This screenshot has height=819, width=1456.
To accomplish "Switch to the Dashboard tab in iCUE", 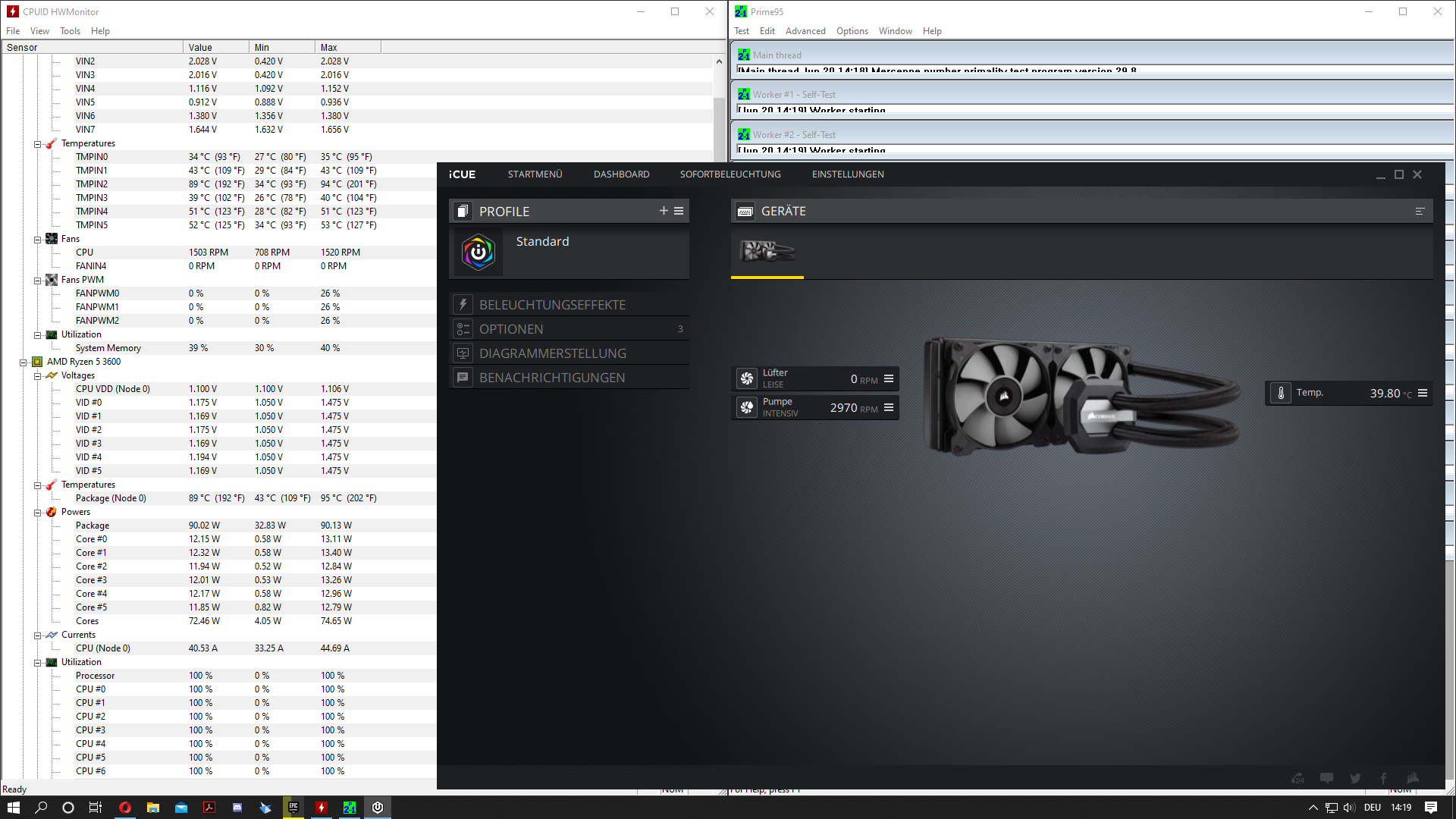I will [621, 174].
